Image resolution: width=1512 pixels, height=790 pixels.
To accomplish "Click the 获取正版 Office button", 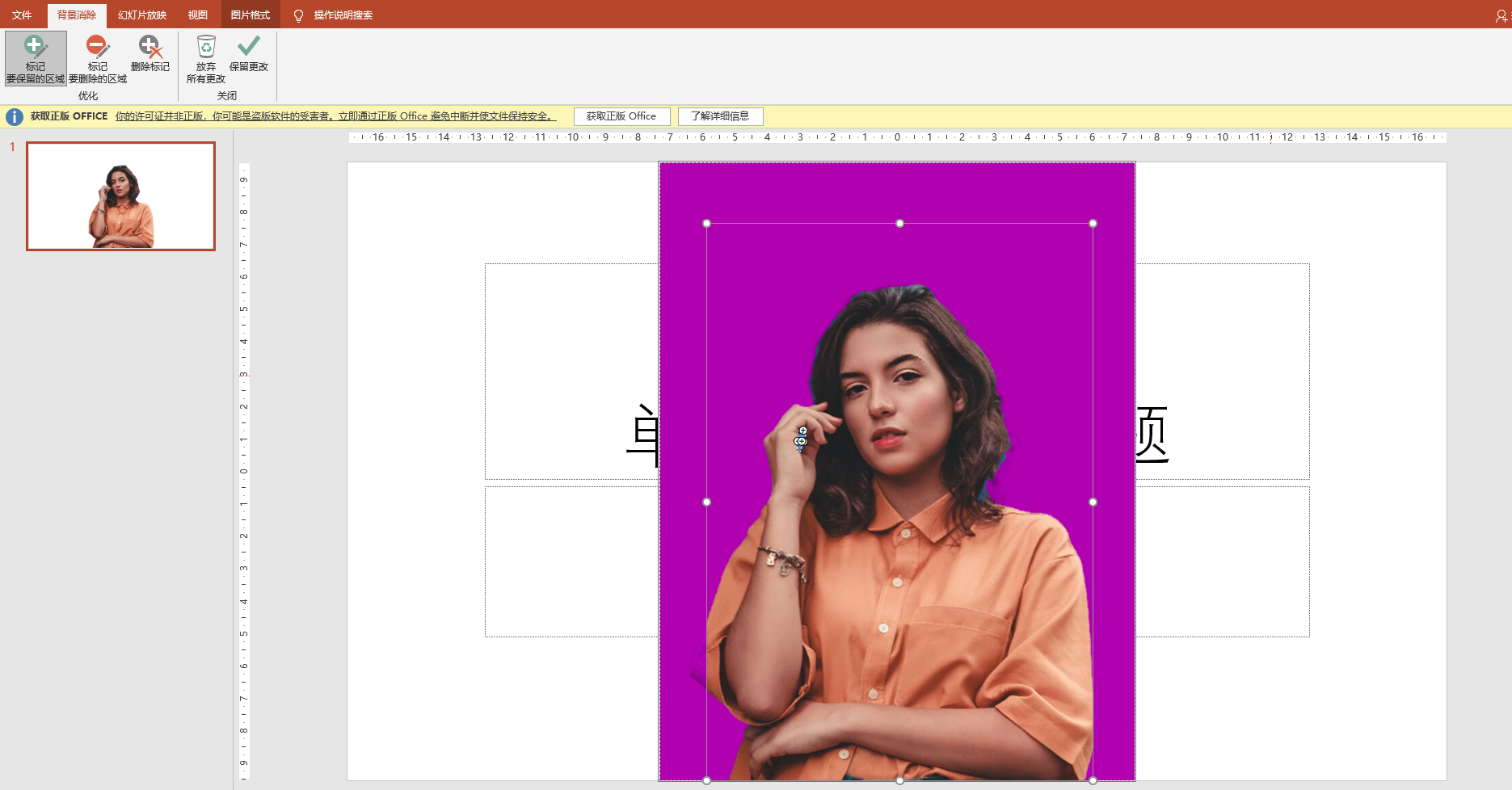I will (x=621, y=116).
